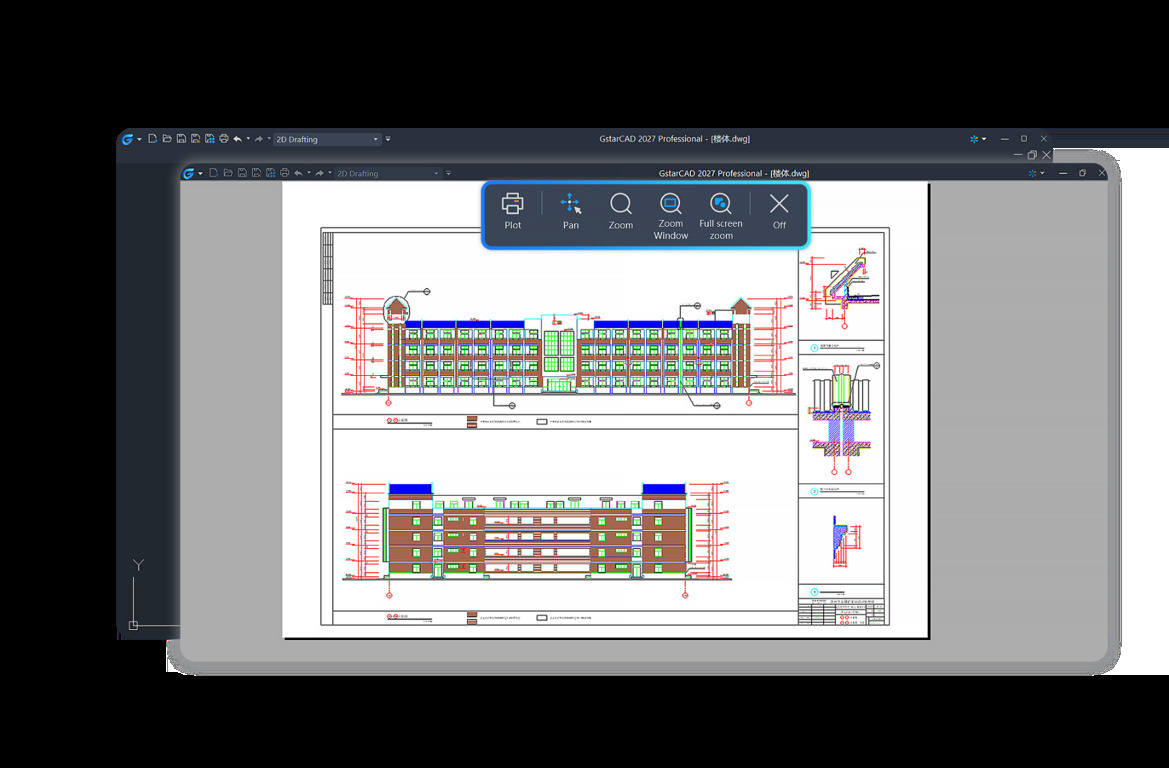Click New file icon in back window toolbar
Image resolution: width=1169 pixels, height=768 pixels.
(x=152, y=139)
